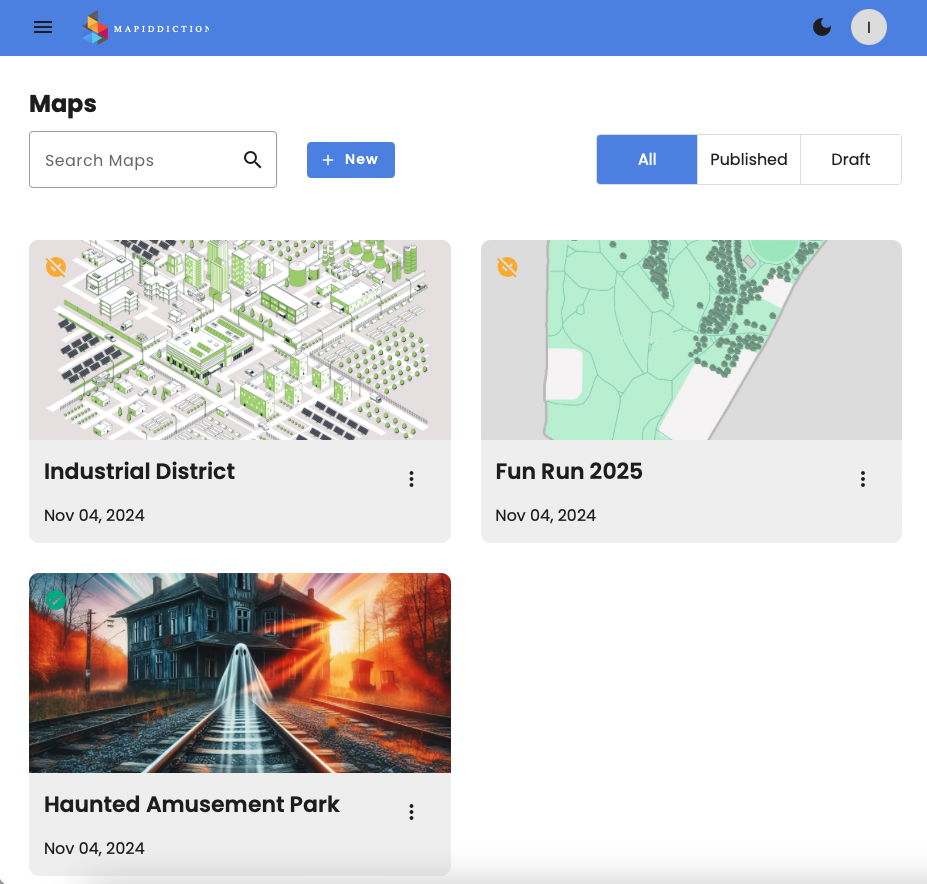Screen dimensions: 927x884
Task: Open options menu for Industrial District
Action: coord(411,479)
